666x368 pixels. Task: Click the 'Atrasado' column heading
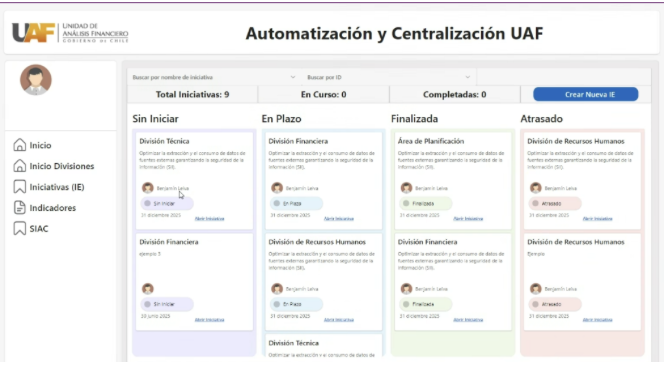[x=541, y=119]
